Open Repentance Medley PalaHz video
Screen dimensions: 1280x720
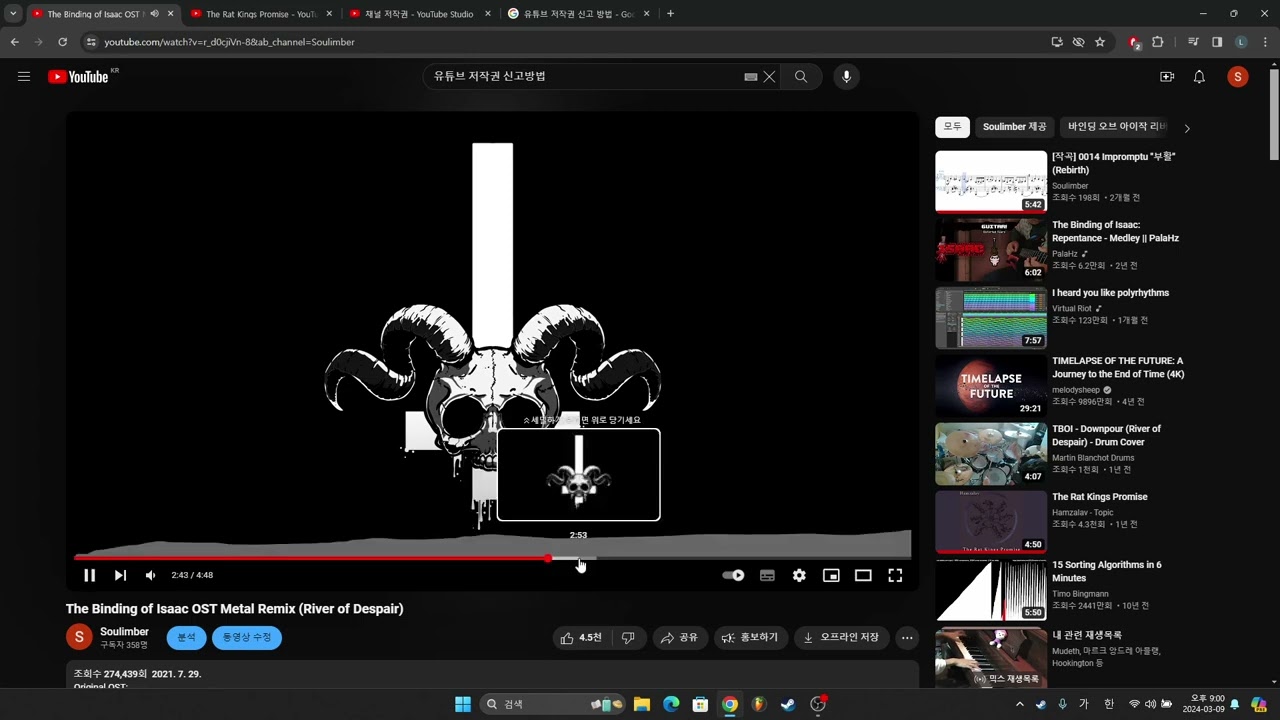[991, 249]
